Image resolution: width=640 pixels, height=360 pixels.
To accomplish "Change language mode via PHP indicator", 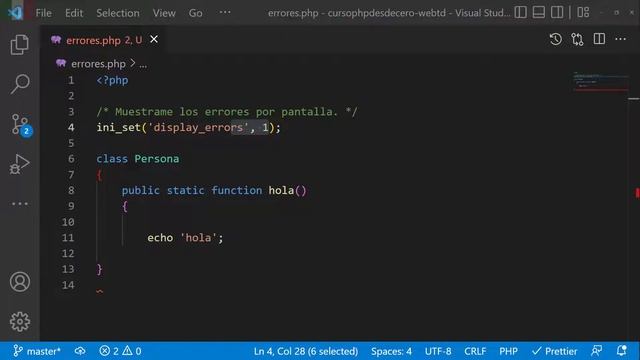I will click(508, 351).
